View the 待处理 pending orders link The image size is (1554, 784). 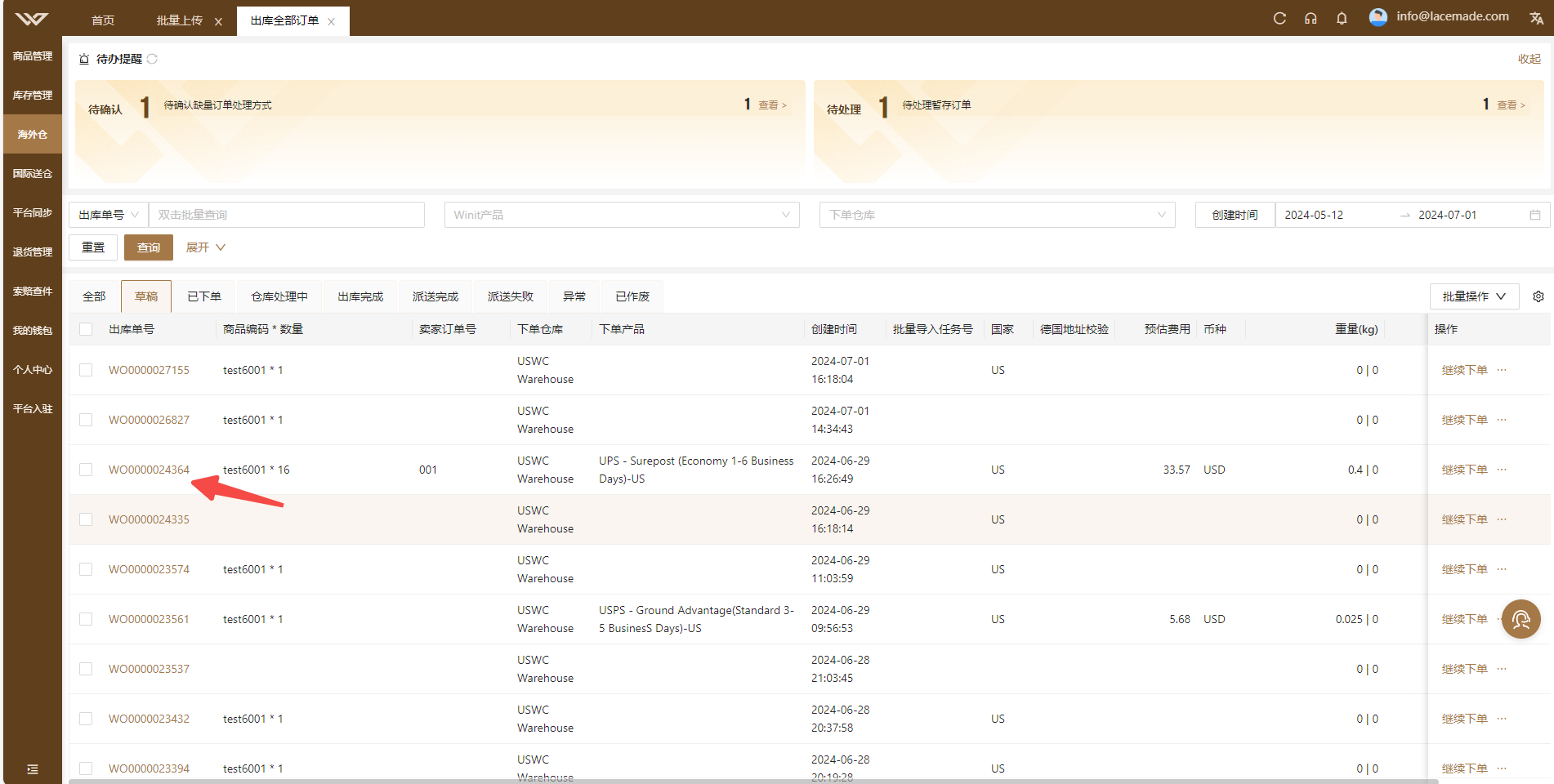(x=1511, y=105)
